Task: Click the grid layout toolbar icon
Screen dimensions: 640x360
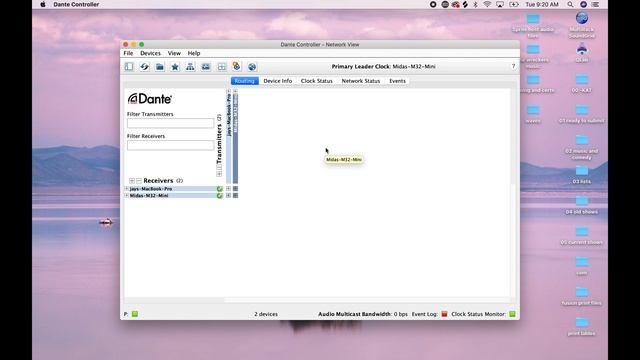Action: [221, 67]
